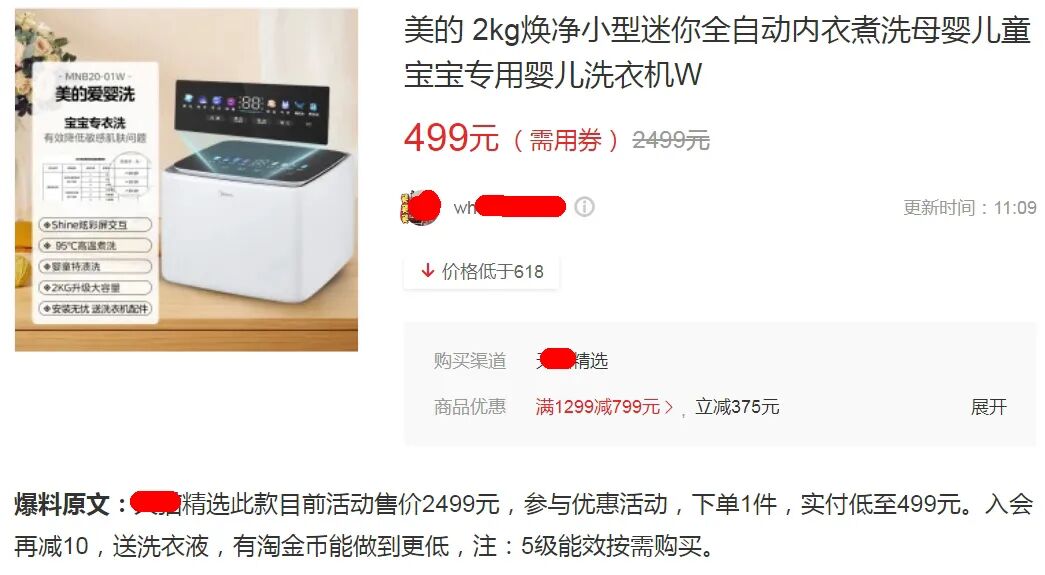This screenshot has height=575, width=1045.
Task: Click the 立减375元 discount text
Action: pyautogui.click(x=737, y=406)
